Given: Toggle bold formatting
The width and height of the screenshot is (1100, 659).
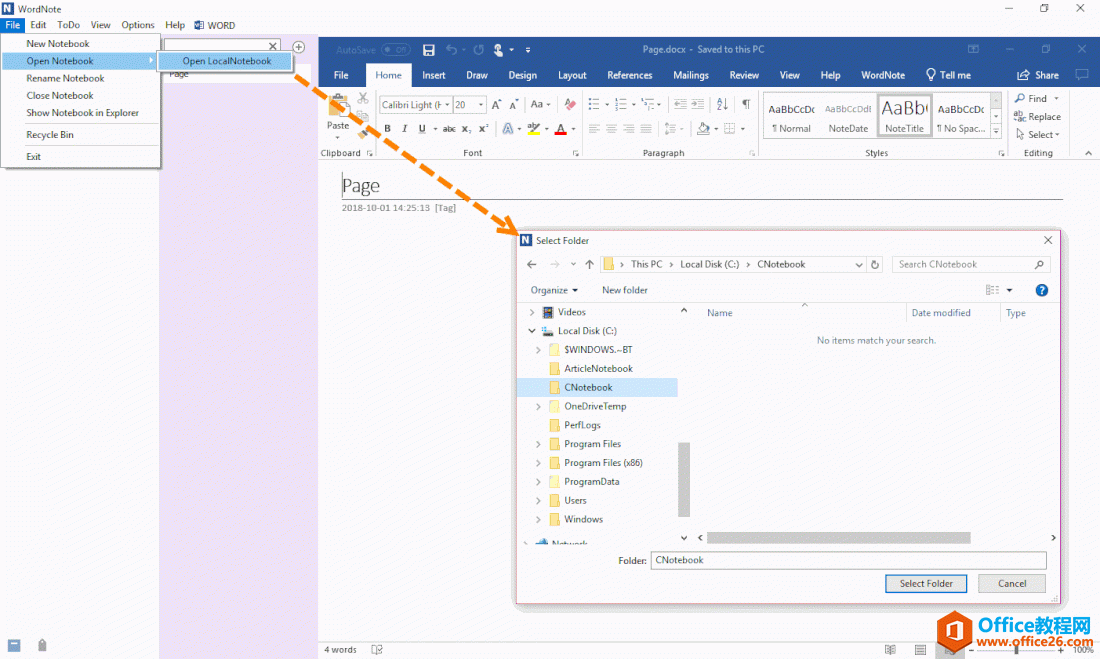Looking at the screenshot, I should [x=387, y=128].
